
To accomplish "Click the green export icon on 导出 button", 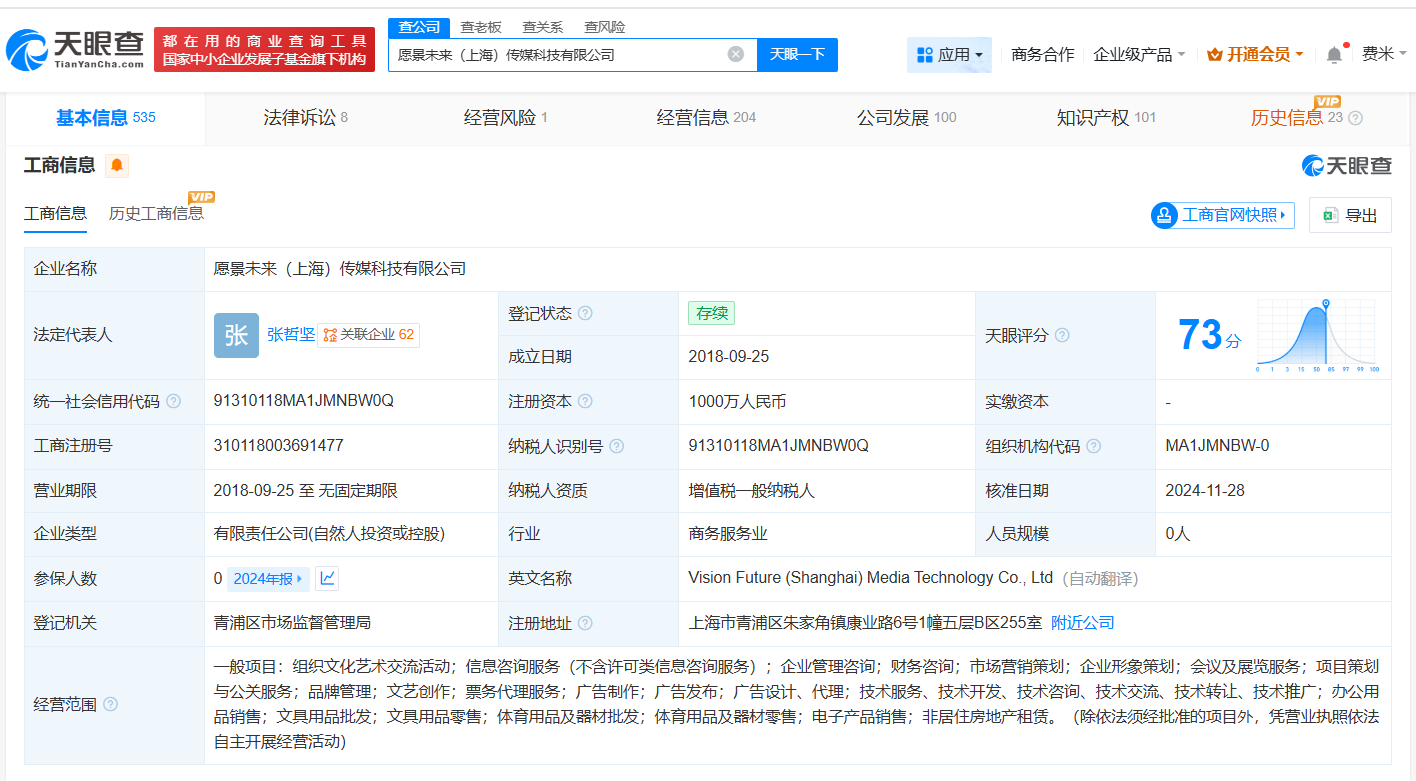I will (1330, 215).
